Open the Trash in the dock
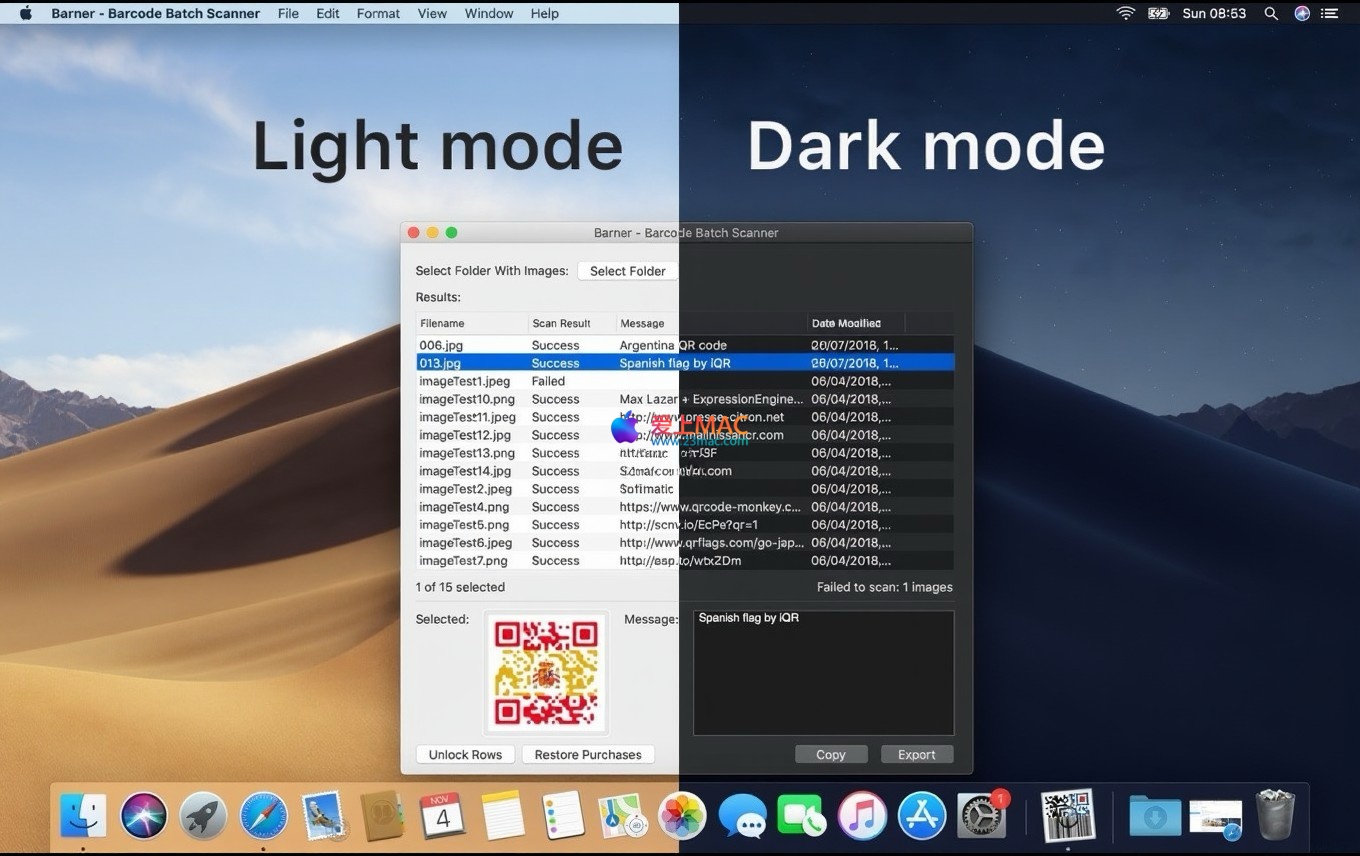This screenshot has height=856, width=1360. 1275,816
